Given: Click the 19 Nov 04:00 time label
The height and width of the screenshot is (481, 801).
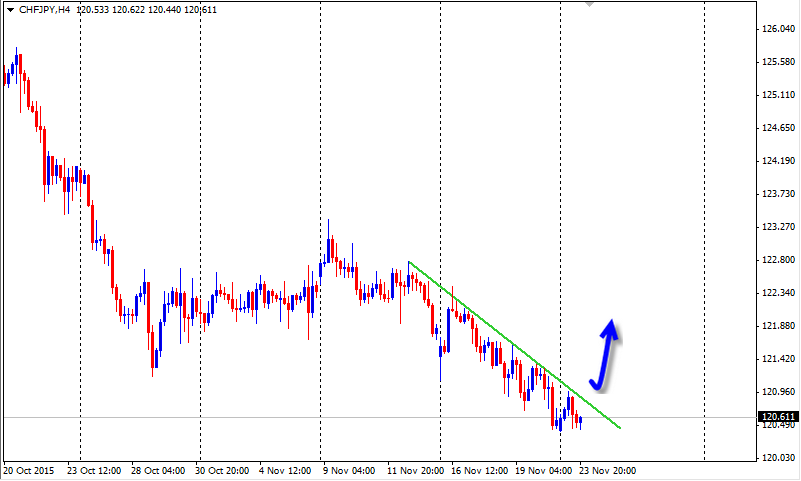Looking at the screenshot, I should coord(544,470).
